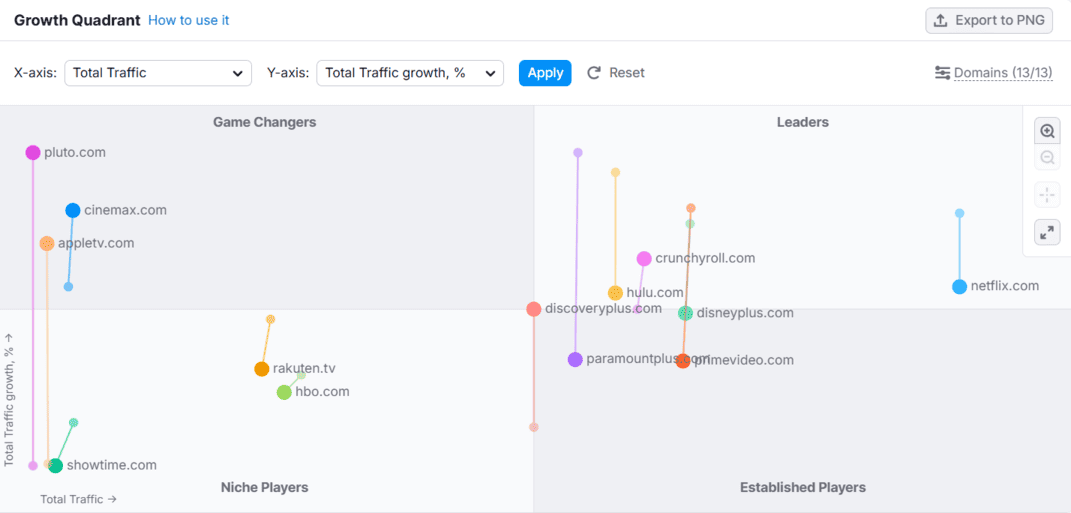This screenshot has width=1071, height=513.
Task: Click the Domains filter sliders icon
Action: [x=942, y=73]
